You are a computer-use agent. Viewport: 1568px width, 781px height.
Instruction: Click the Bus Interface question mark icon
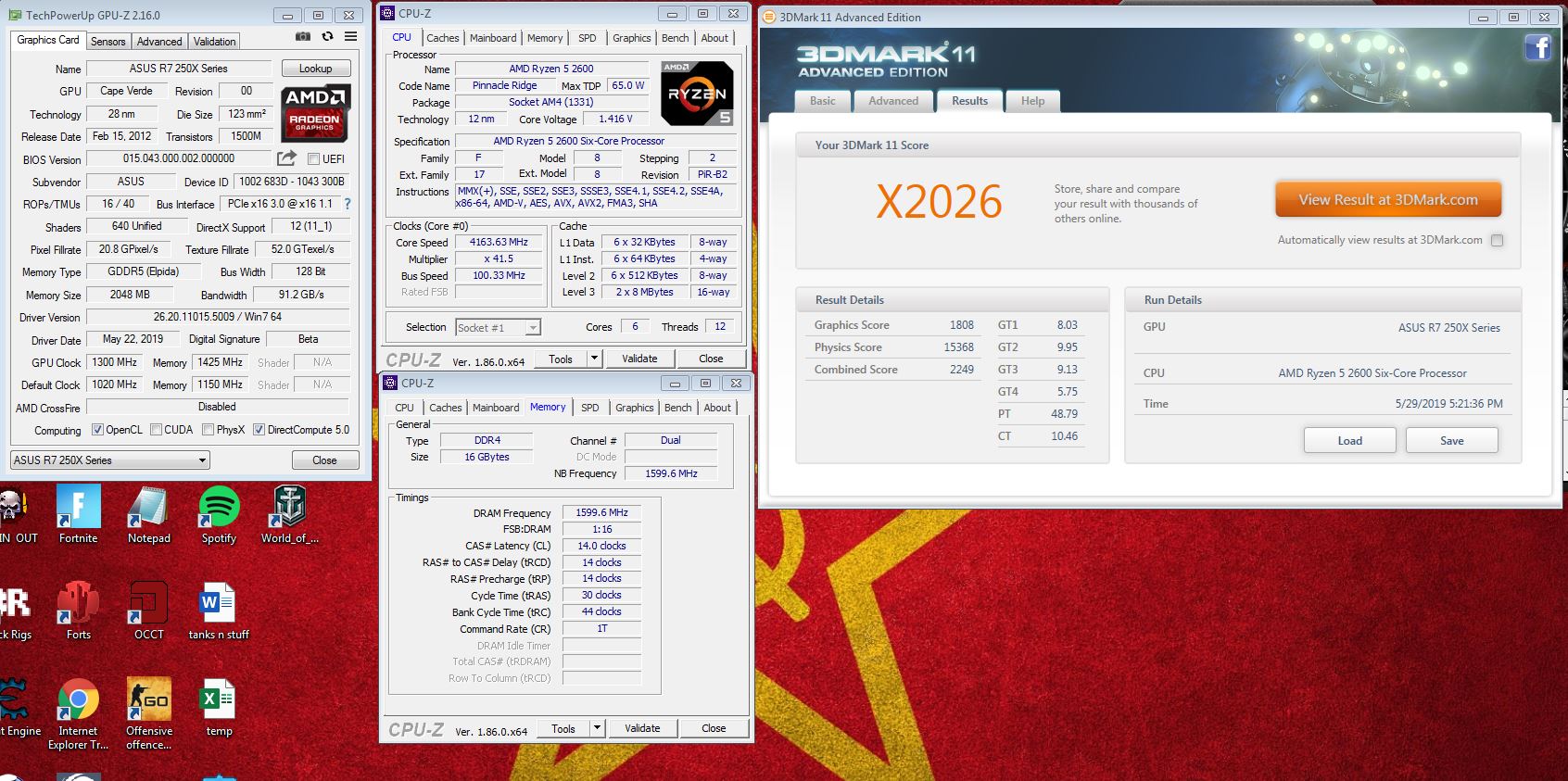click(348, 204)
